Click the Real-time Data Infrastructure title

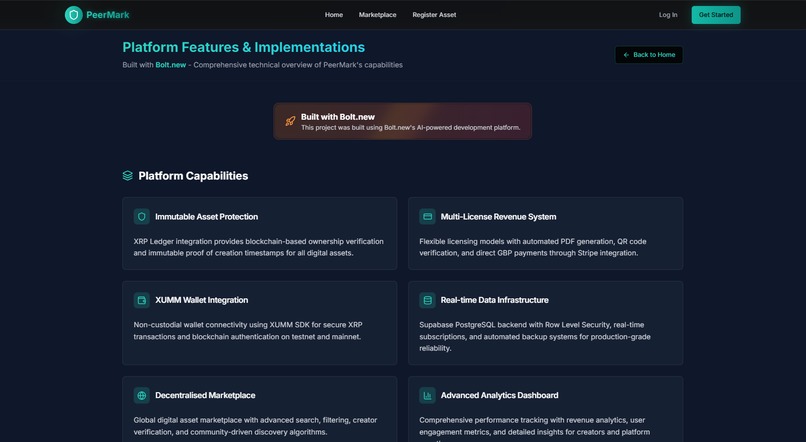coord(494,300)
